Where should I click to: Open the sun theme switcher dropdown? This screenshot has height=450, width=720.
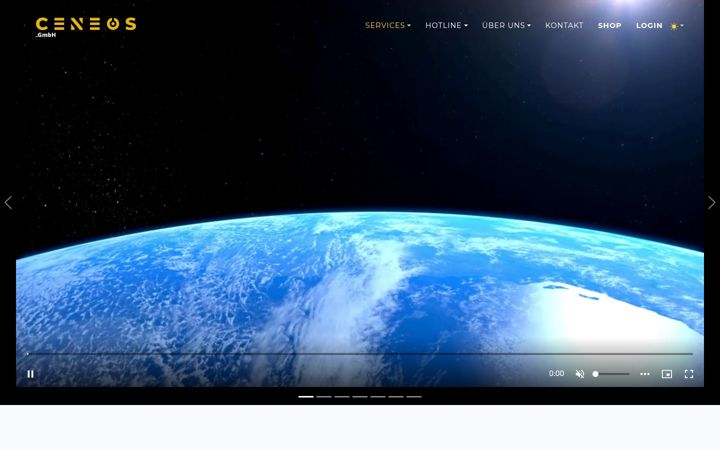677,26
